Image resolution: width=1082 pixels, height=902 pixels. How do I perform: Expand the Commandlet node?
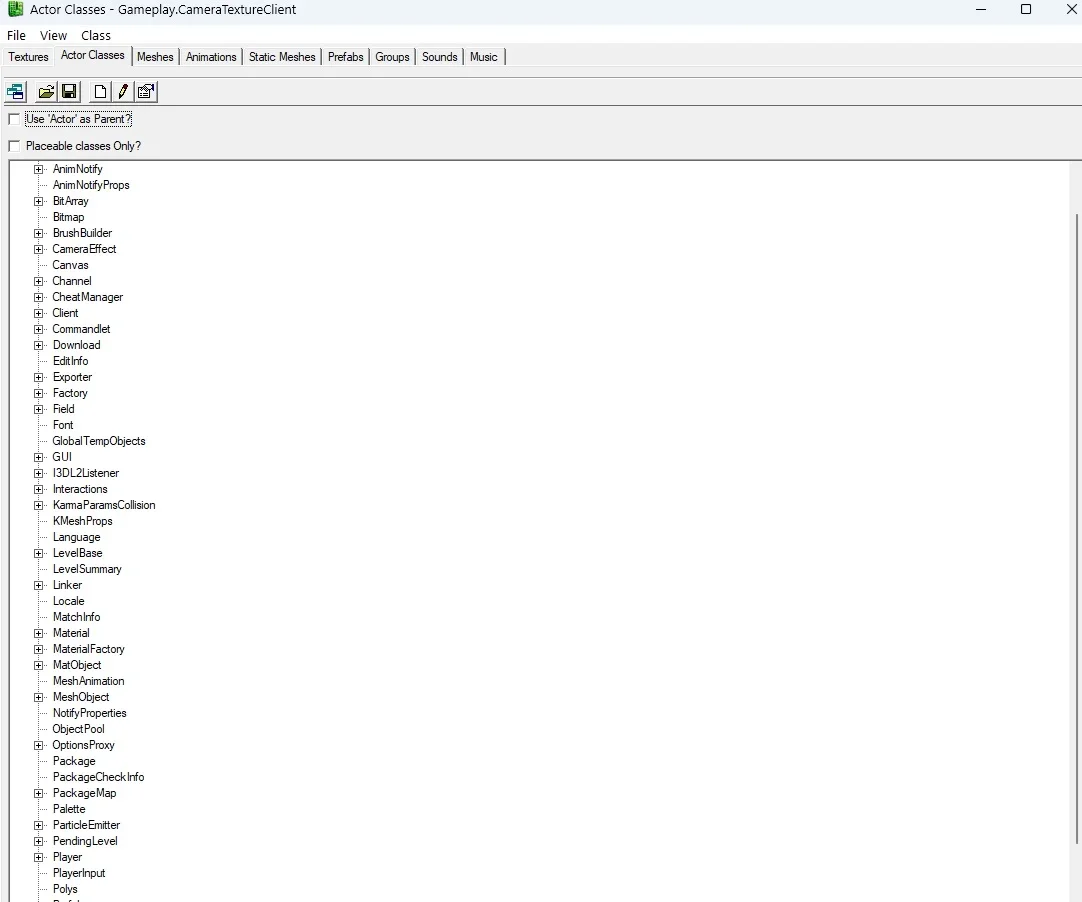(x=39, y=329)
